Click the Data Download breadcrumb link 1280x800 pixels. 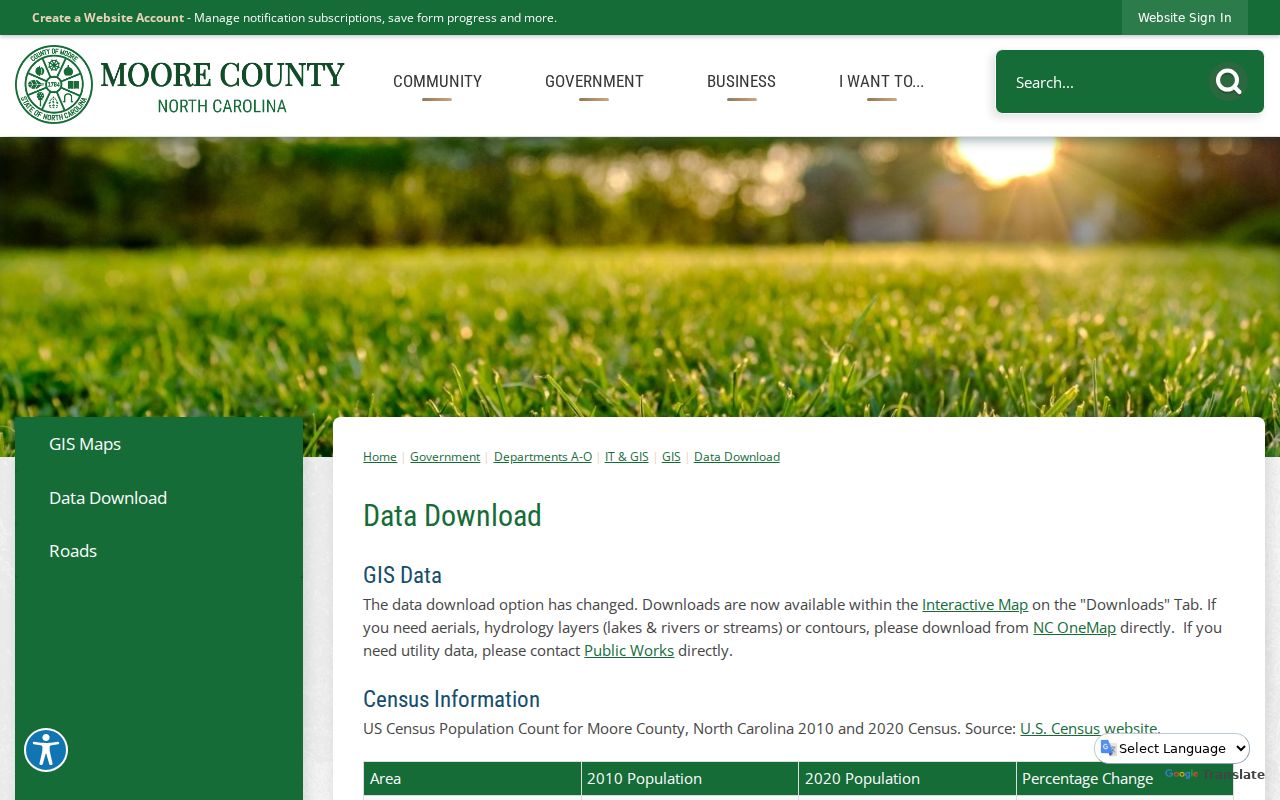(737, 457)
